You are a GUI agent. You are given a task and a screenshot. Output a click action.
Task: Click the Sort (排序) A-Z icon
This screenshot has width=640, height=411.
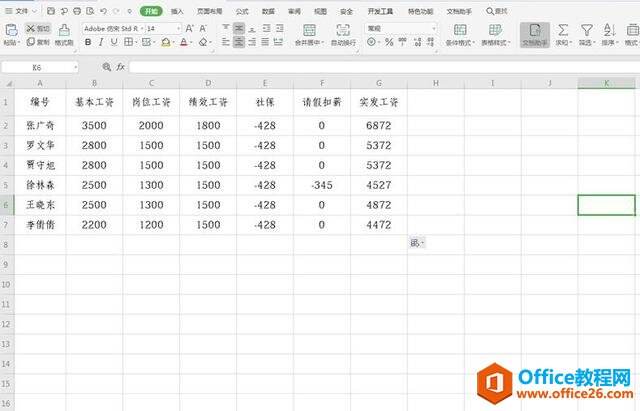coord(609,30)
